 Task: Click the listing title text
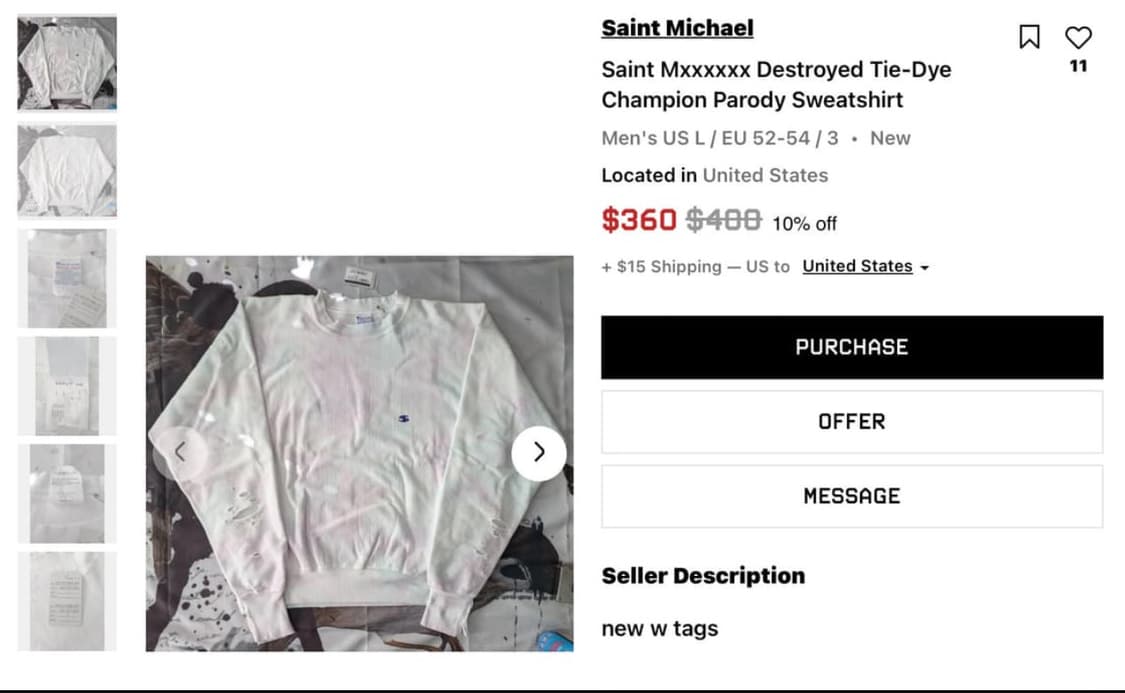point(776,85)
